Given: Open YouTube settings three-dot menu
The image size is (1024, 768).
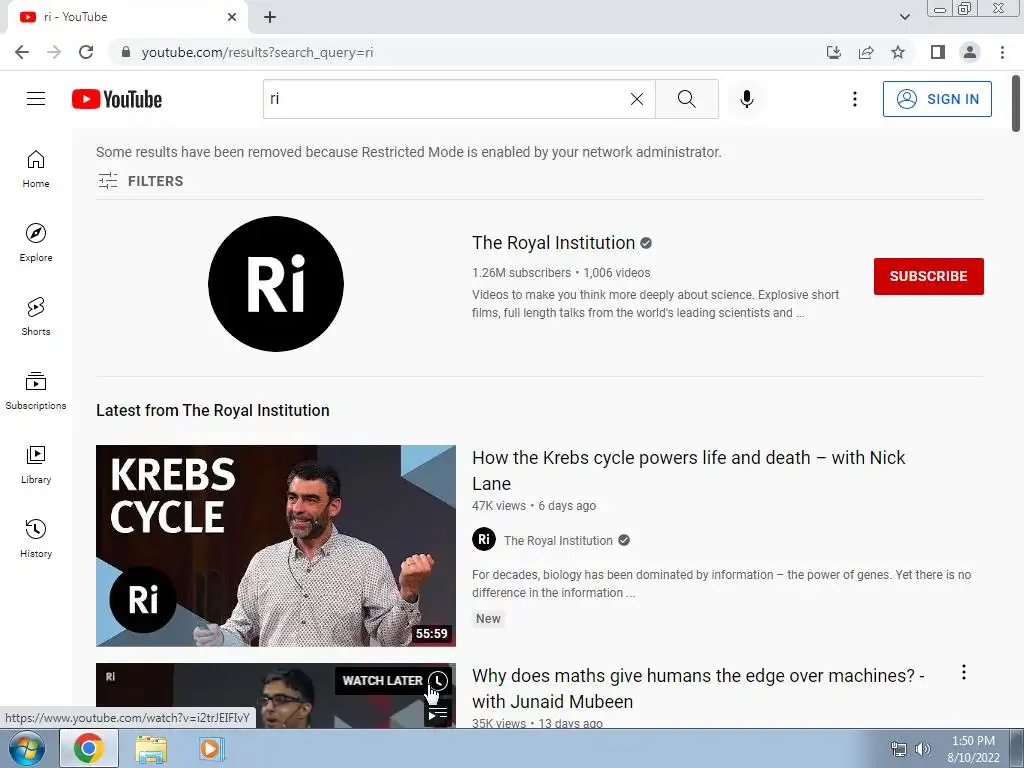Looking at the screenshot, I should tap(855, 99).
